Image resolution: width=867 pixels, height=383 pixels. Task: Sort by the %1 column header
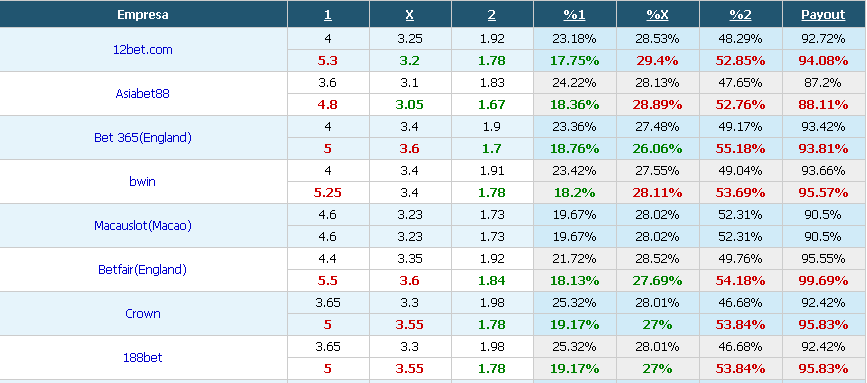[574, 15]
